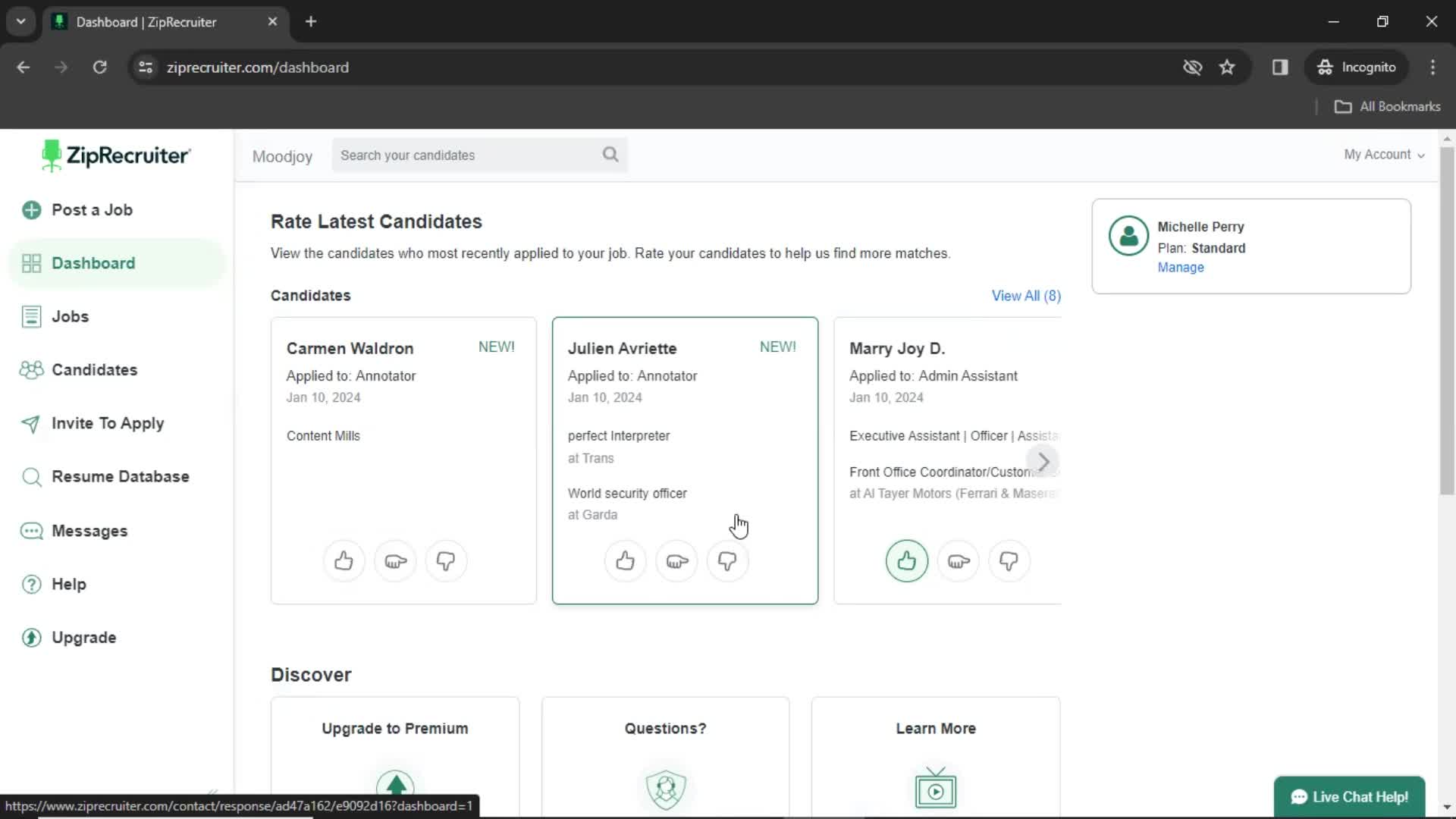Rate Carmen Waldron thumbs up

pos(344,561)
